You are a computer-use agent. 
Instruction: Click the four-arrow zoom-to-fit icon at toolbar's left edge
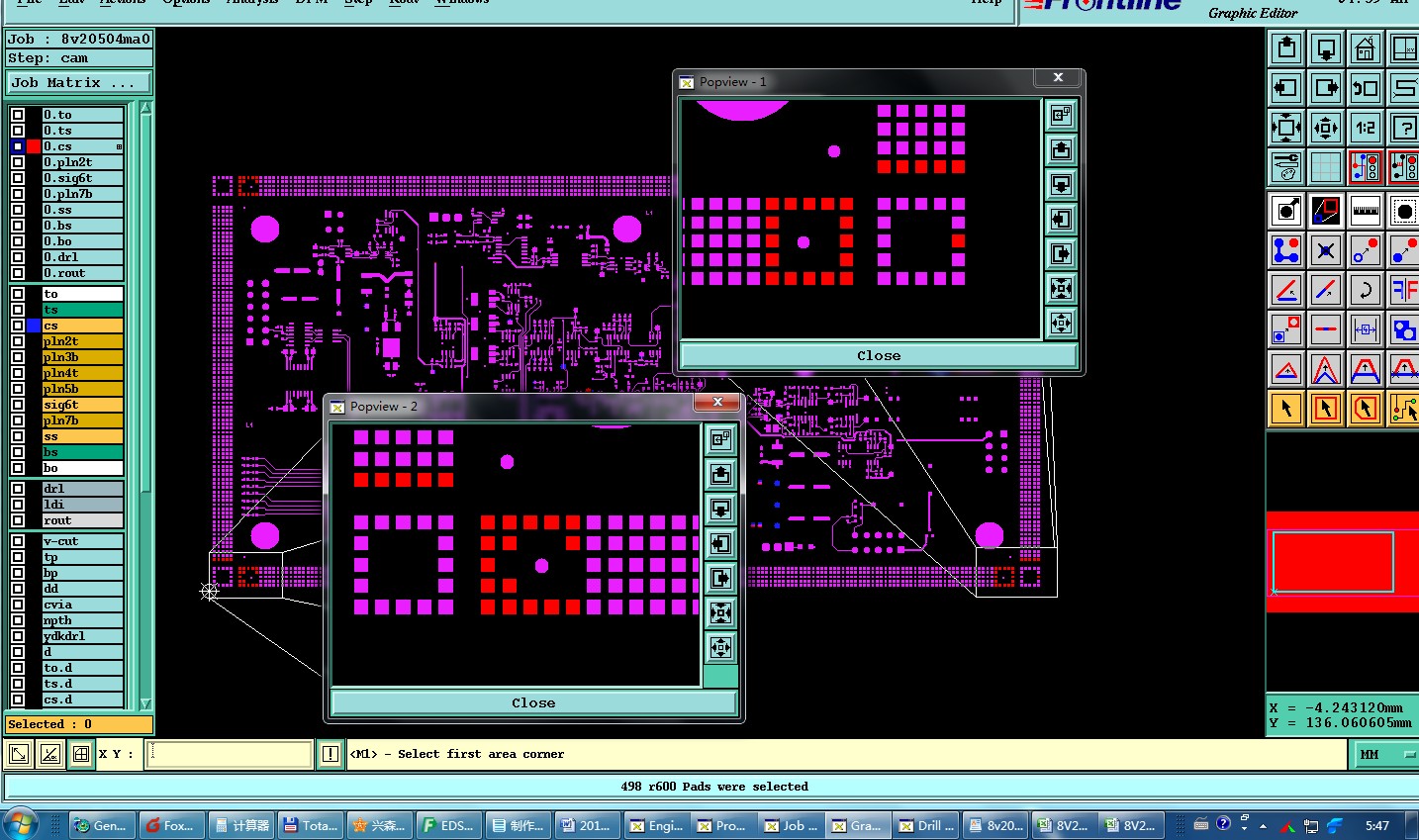[x=1285, y=127]
